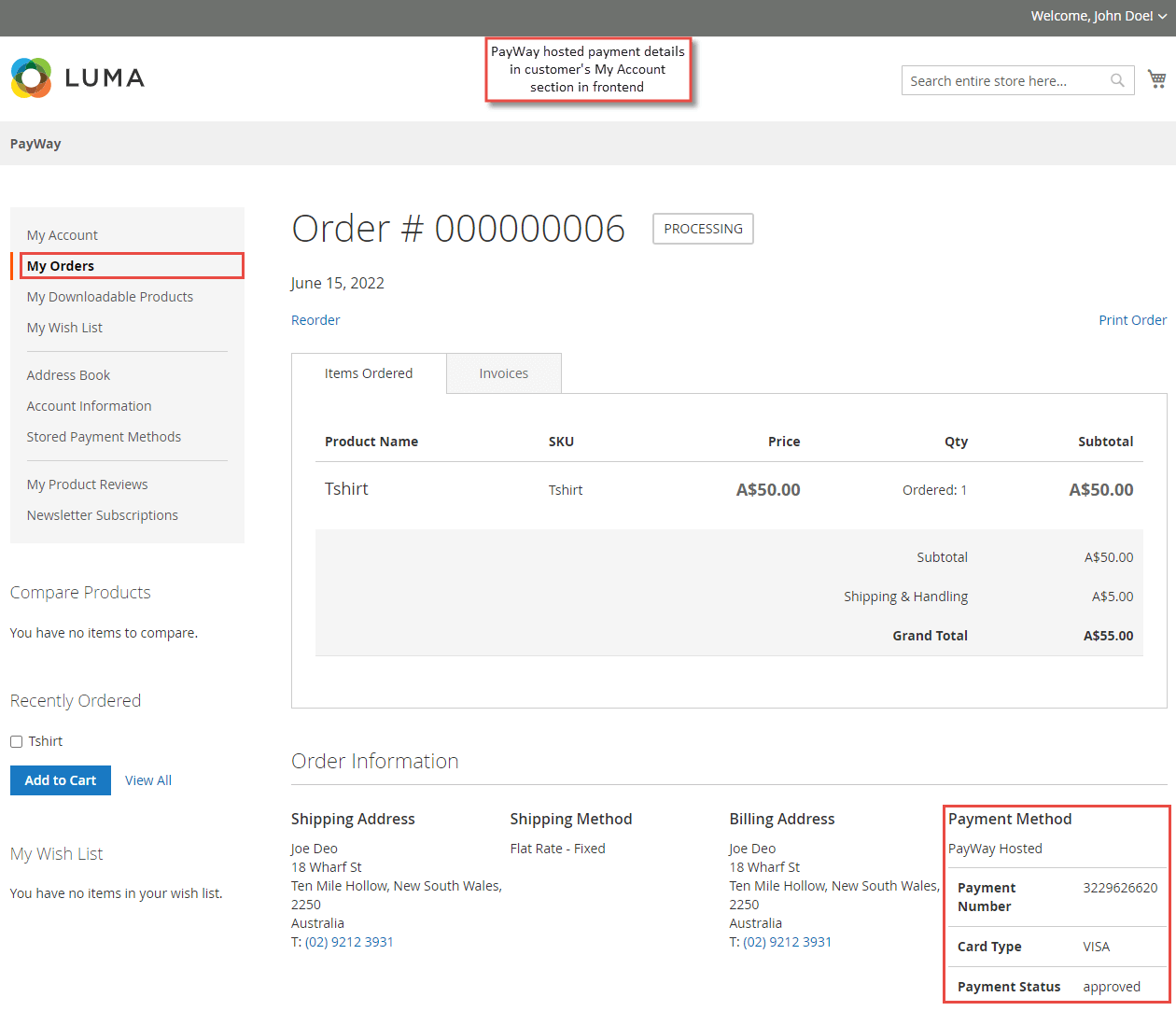Click the Payment Number value 3229626620
This screenshot has height=1011, width=1176.
point(1120,888)
